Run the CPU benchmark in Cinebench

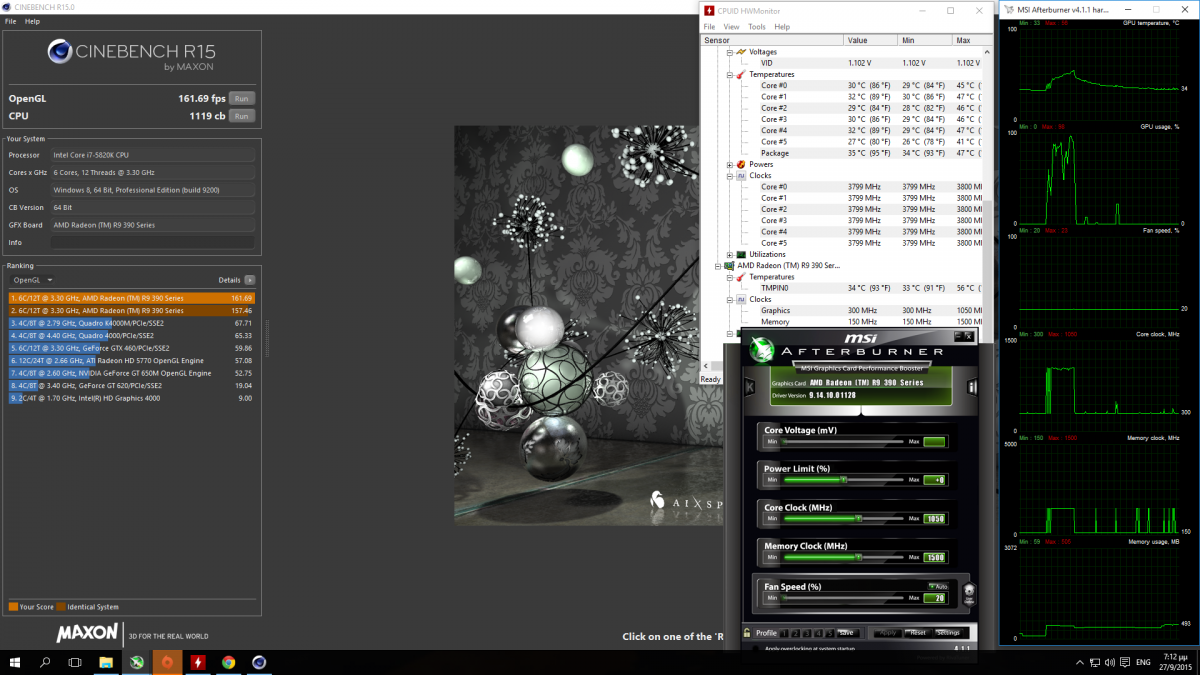click(240, 116)
